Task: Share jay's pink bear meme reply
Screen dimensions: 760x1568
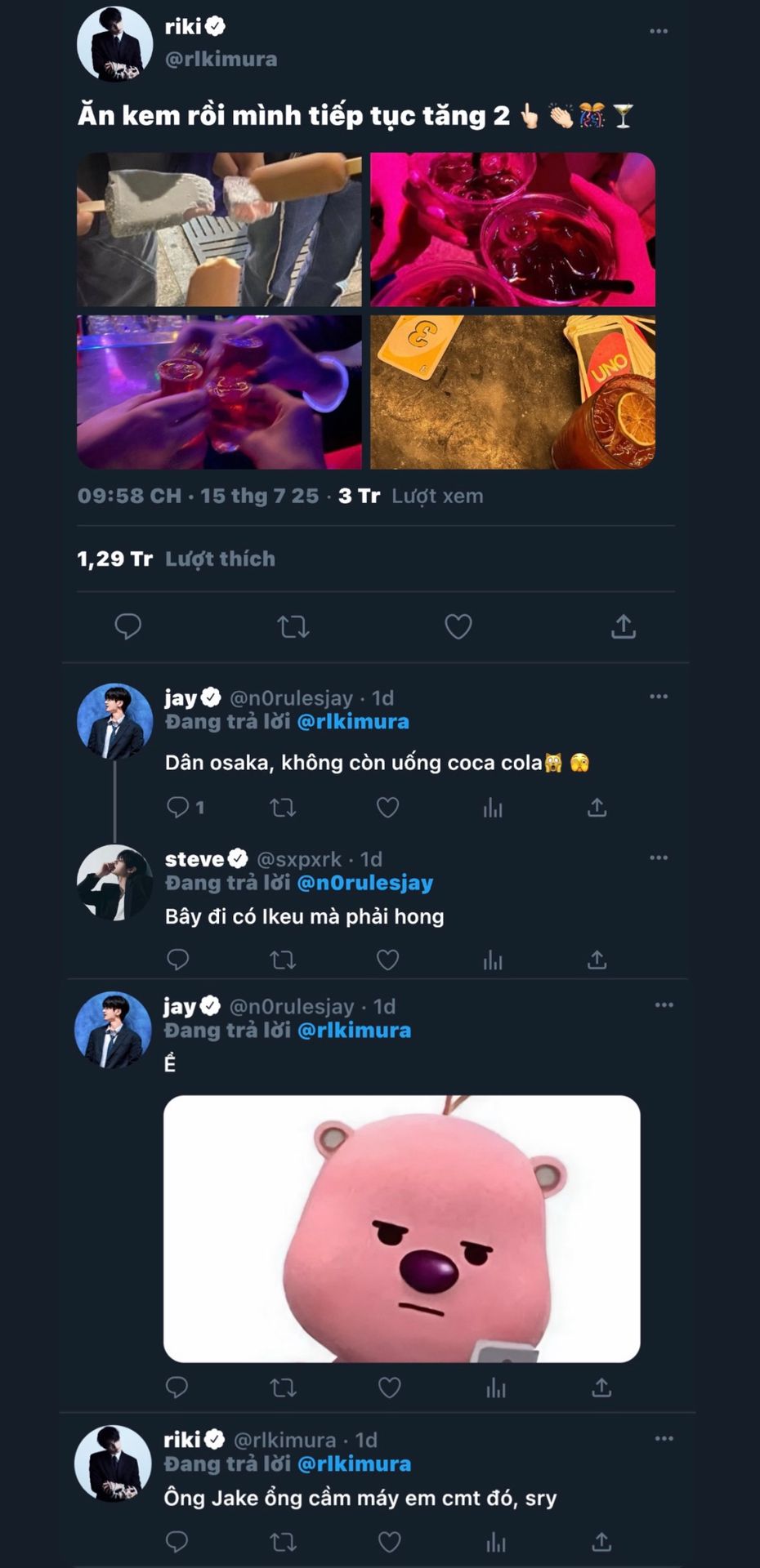Action: (601, 1388)
